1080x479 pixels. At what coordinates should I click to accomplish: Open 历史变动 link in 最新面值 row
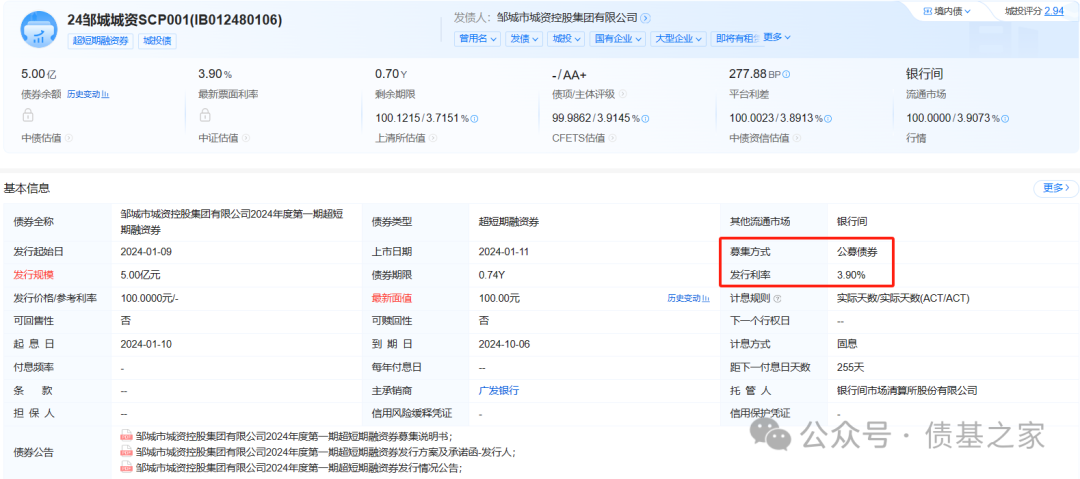coord(688,298)
